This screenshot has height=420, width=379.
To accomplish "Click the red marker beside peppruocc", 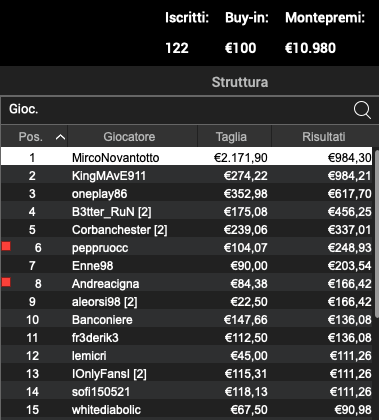I will pos(6,246).
